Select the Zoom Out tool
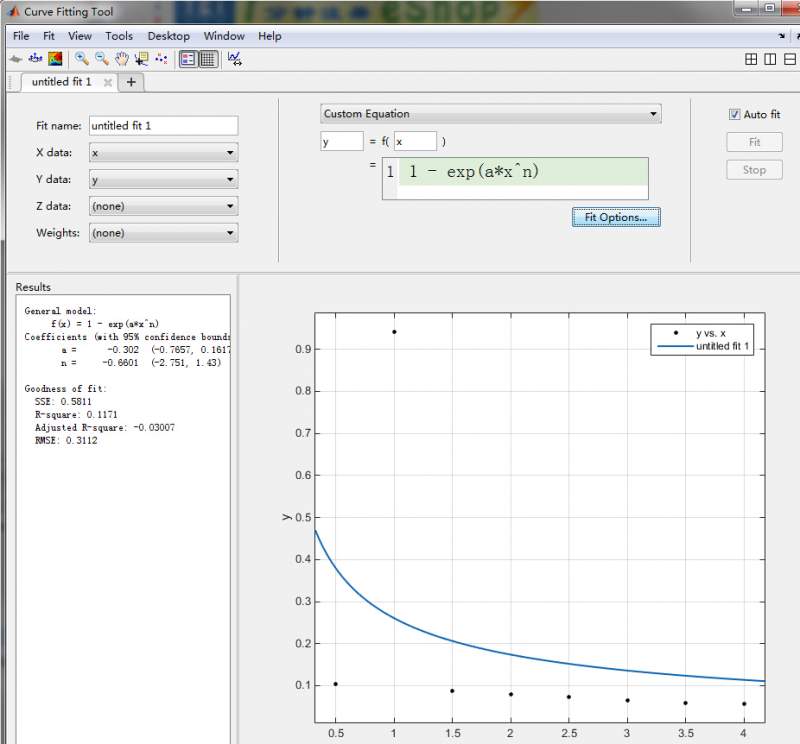This screenshot has width=800, height=744. (101, 59)
